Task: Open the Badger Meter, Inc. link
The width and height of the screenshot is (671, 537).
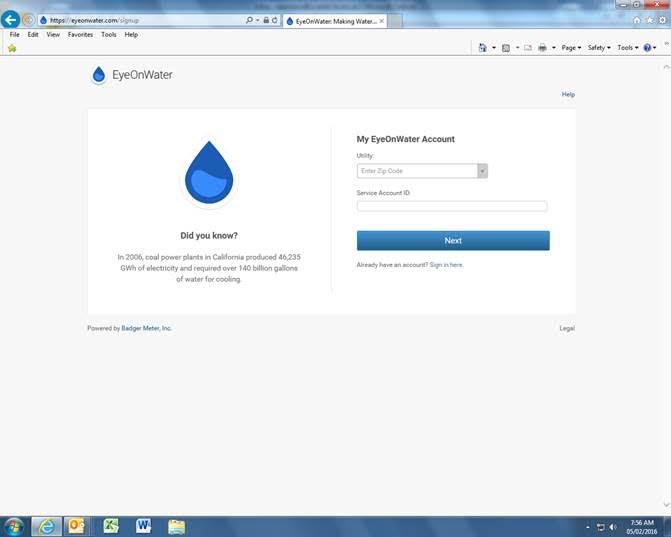Action: tap(146, 328)
